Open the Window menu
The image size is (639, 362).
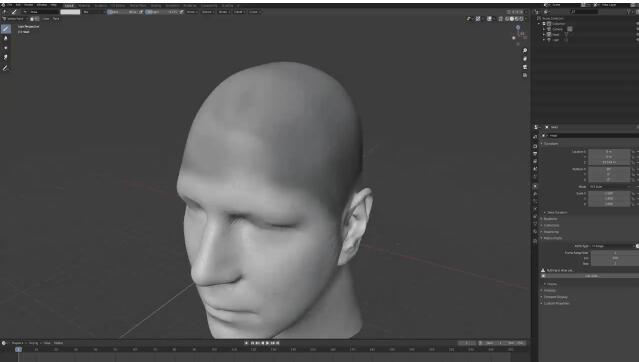tap(42, 5)
